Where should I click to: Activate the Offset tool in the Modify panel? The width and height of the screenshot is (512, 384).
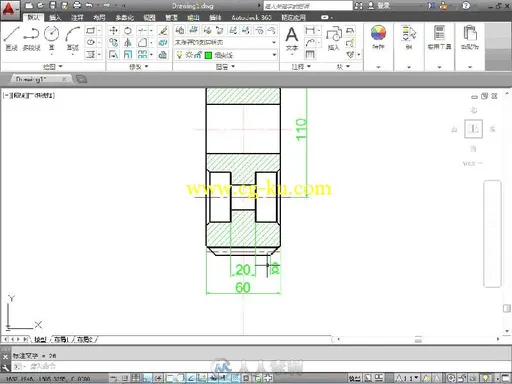(x=163, y=54)
